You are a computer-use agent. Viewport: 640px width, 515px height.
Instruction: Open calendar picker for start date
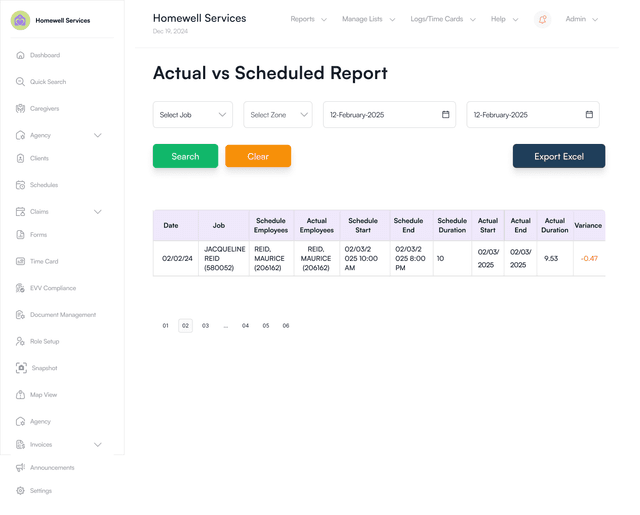(445, 115)
